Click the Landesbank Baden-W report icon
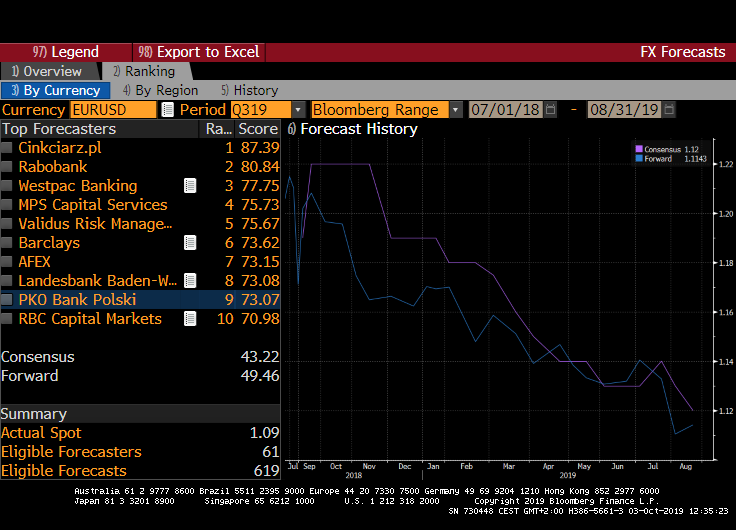The image size is (736, 530). pyautogui.click(x=190, y=281)
